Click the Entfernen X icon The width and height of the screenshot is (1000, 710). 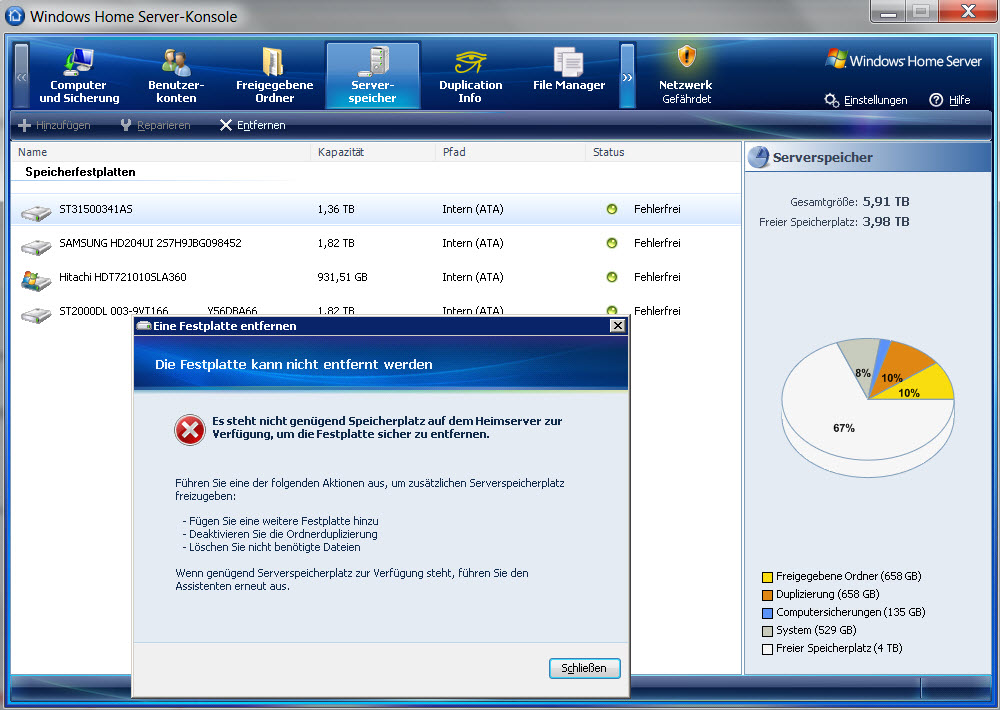pos(226,125)
